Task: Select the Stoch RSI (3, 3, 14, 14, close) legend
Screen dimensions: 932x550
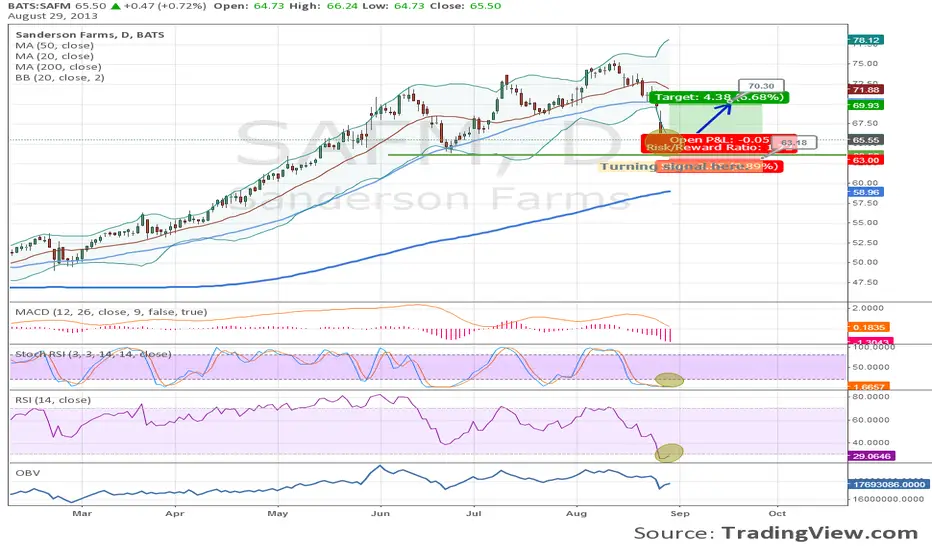Action: click(93, 354)
